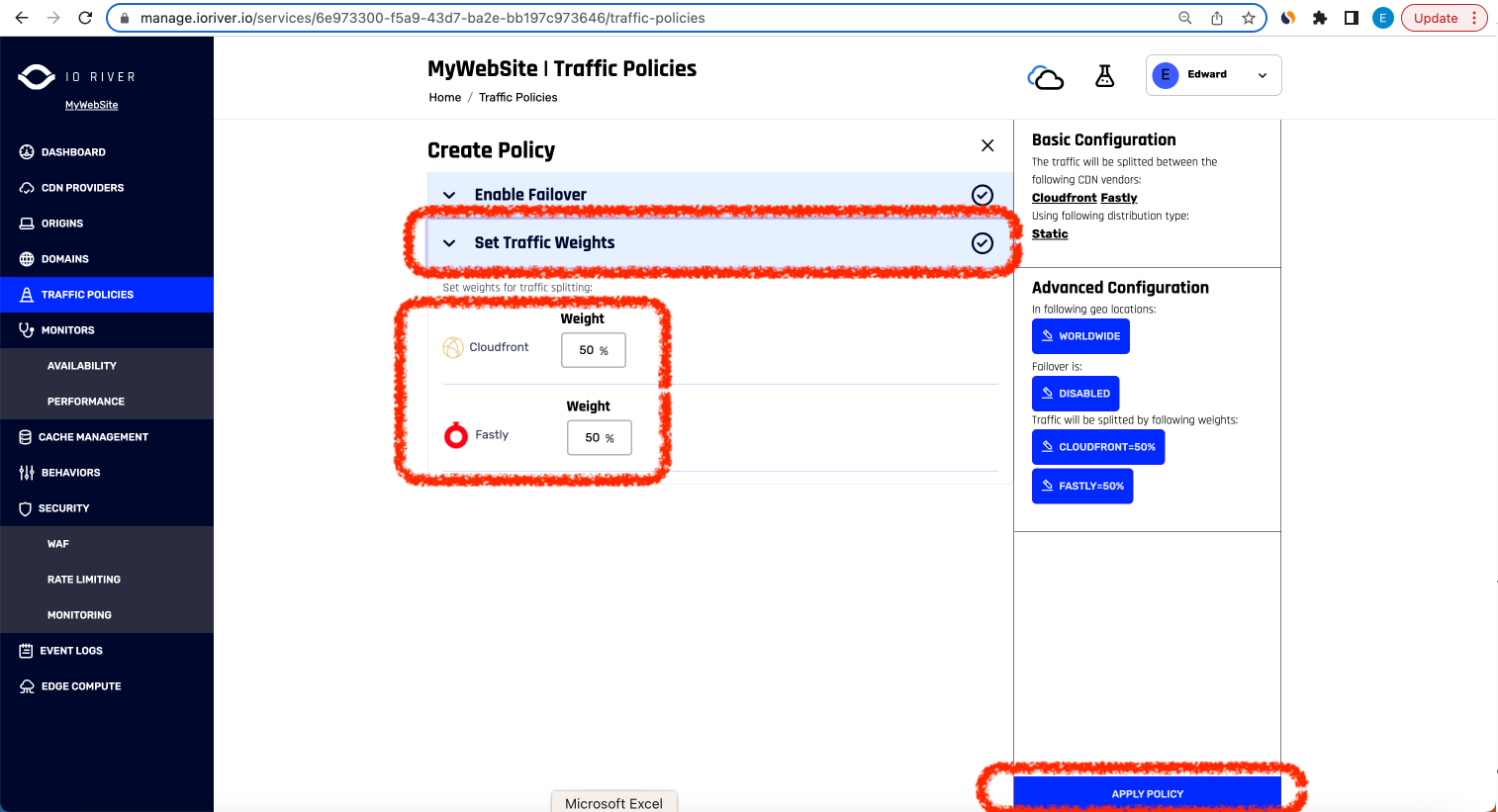Click the Edward avatar circle
1498x812 pixels.
coord(1166,75)
